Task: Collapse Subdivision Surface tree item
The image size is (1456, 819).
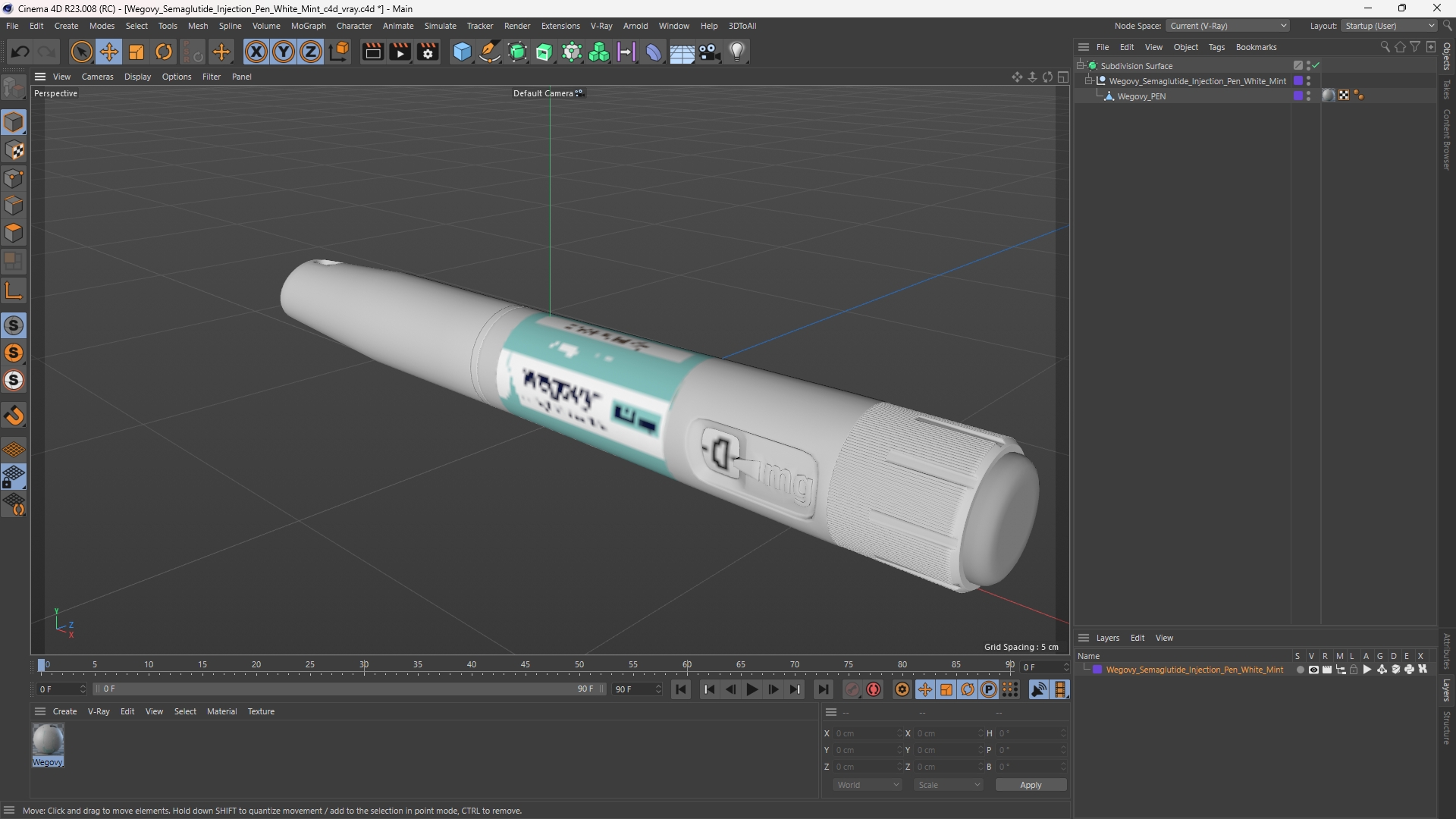Action: pos(1081,66)
